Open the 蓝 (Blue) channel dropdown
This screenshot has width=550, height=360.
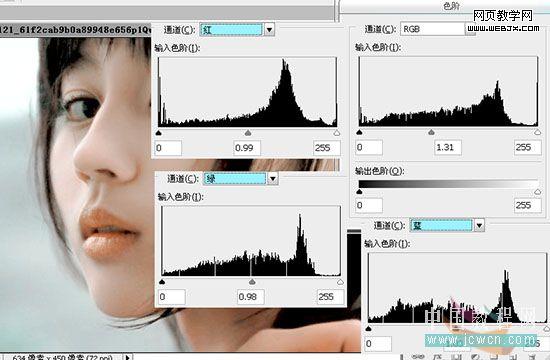click(x=479, y=225)
